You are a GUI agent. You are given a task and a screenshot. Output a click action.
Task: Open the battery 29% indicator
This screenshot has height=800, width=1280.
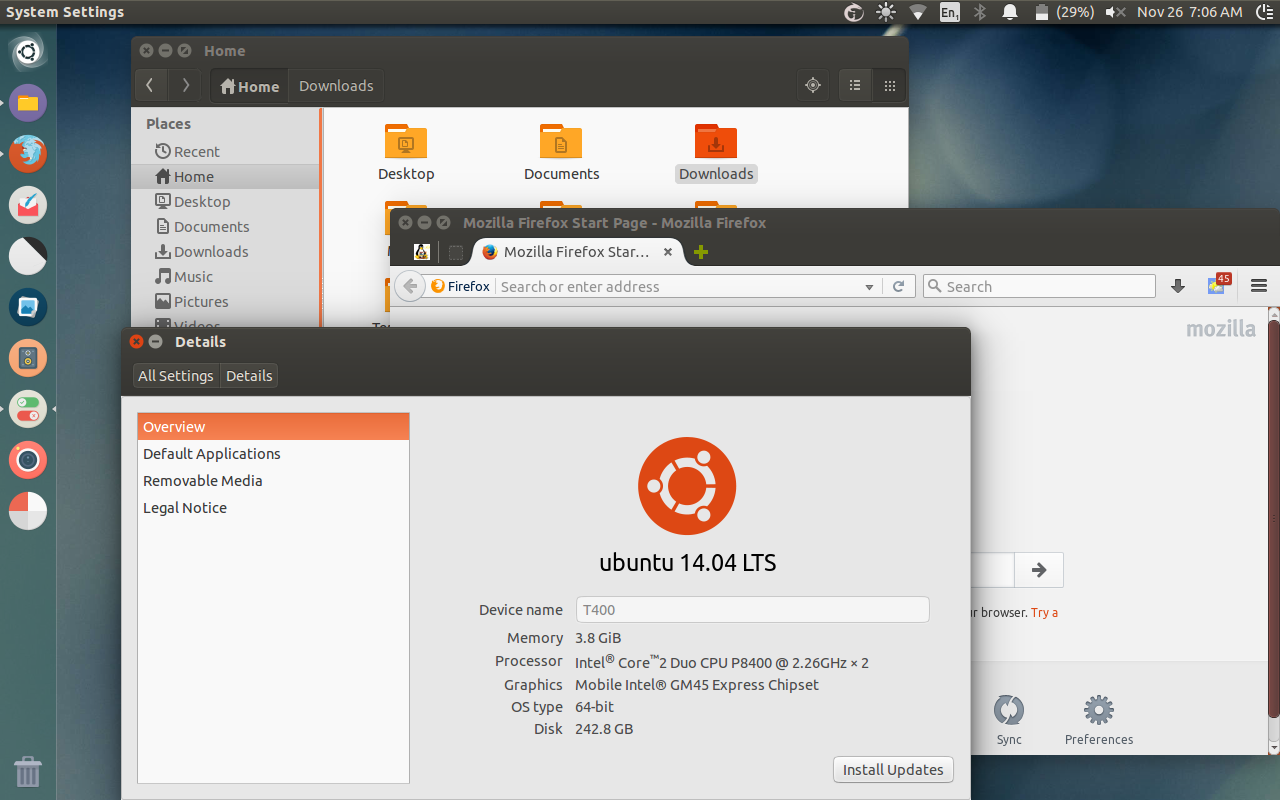(1063, 12)
